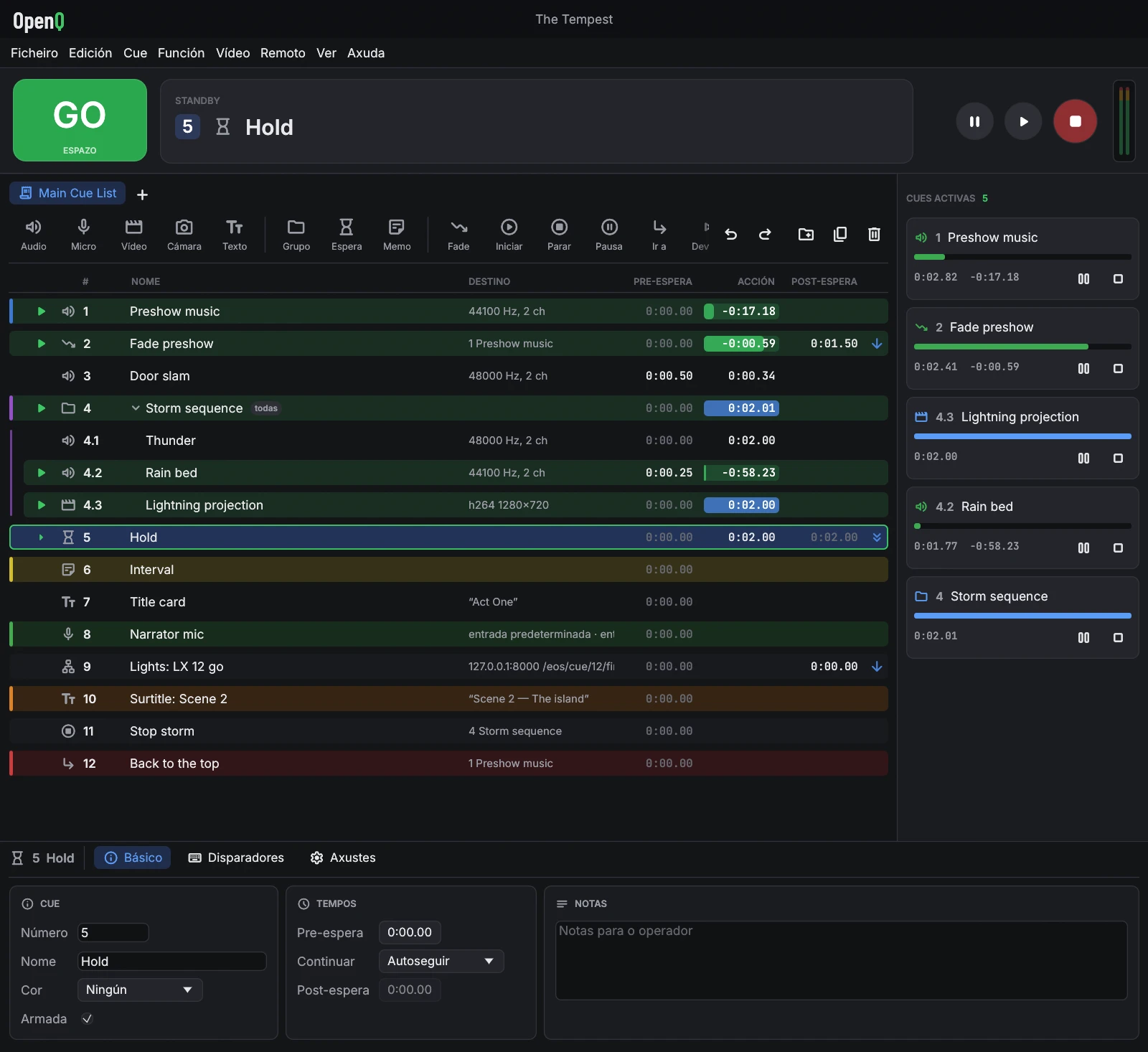Toggle the continue arrow on Lights: LX 12 go row

[877, 667]
